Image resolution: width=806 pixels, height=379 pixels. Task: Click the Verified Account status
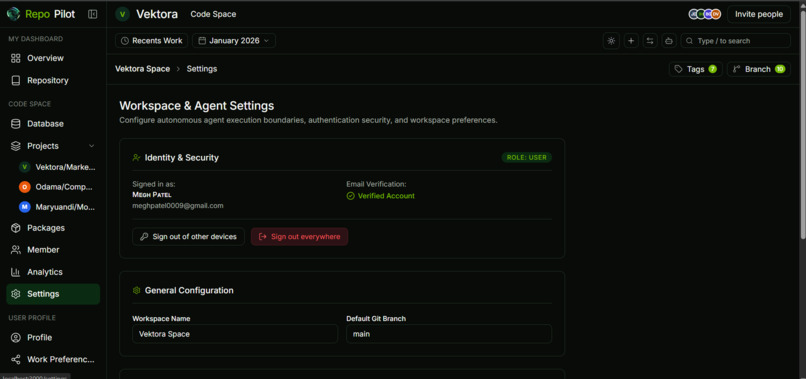coord(381,196)
